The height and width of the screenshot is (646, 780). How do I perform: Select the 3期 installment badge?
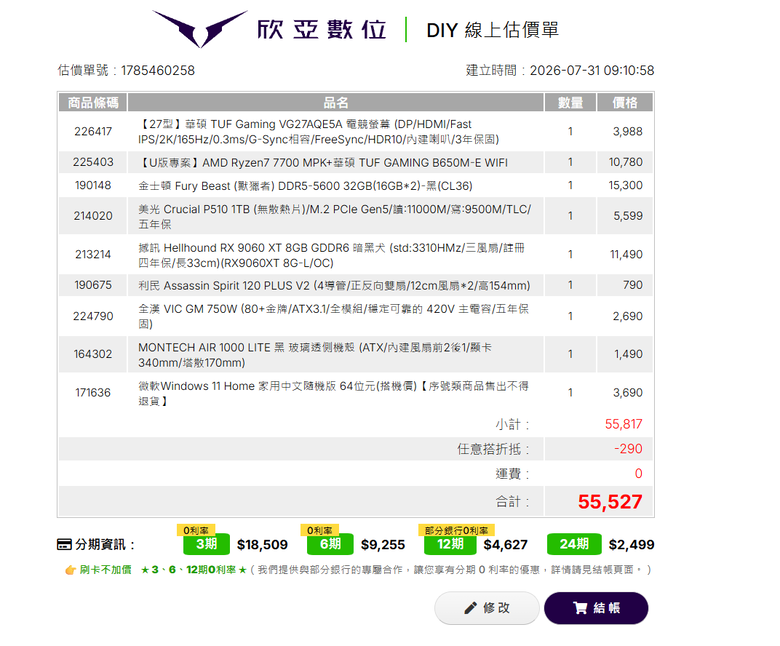tap(206, 544)
